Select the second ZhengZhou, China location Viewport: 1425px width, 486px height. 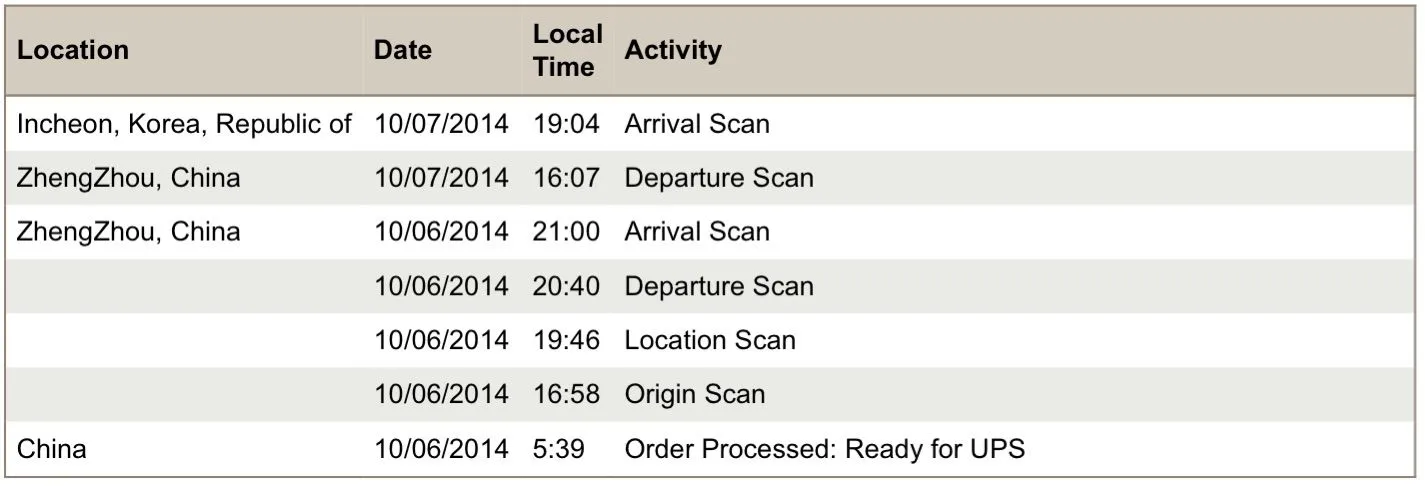tap(129, 233)
